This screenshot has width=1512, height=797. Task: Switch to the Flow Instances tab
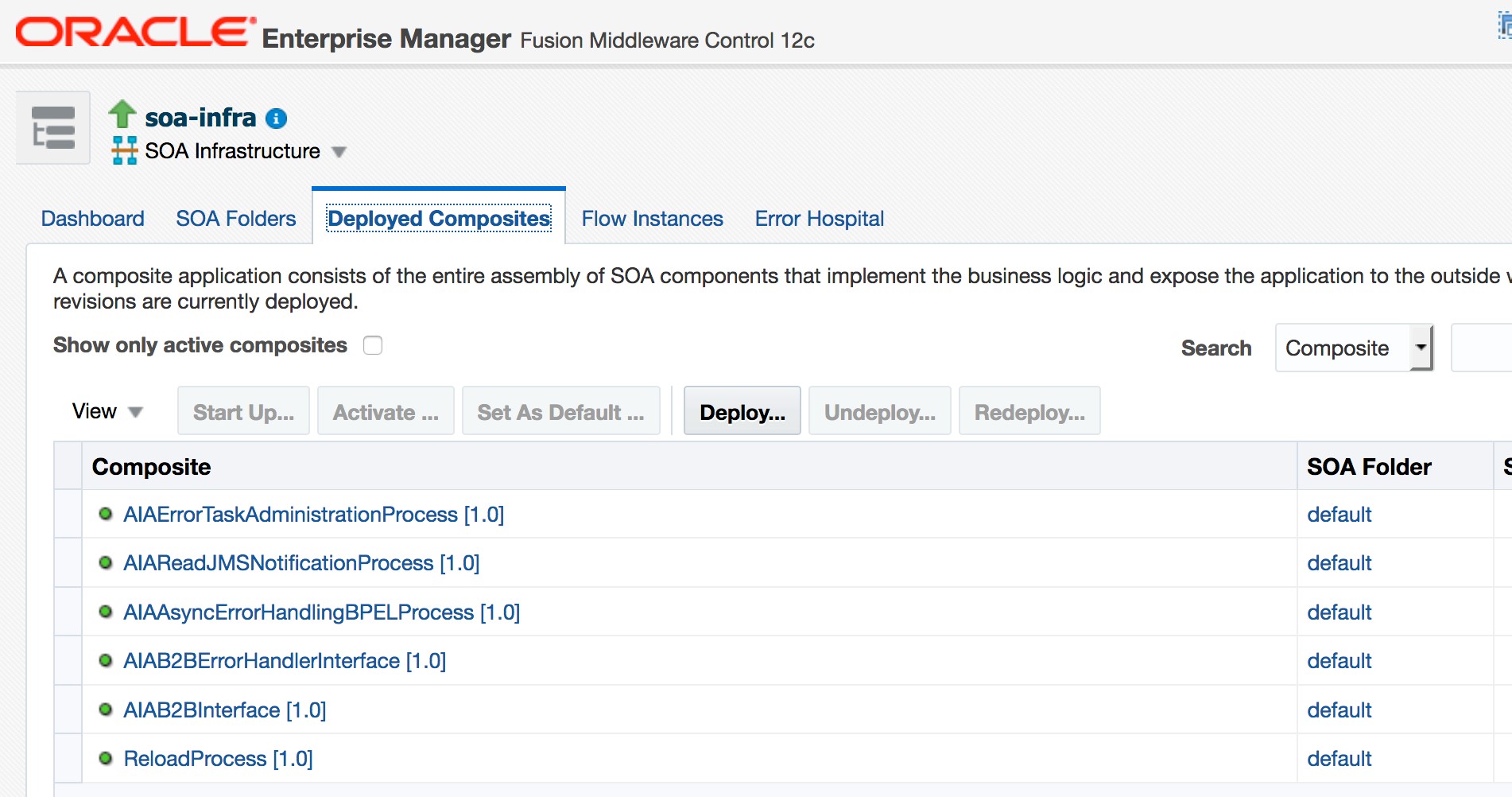click(x=651, y=218)
